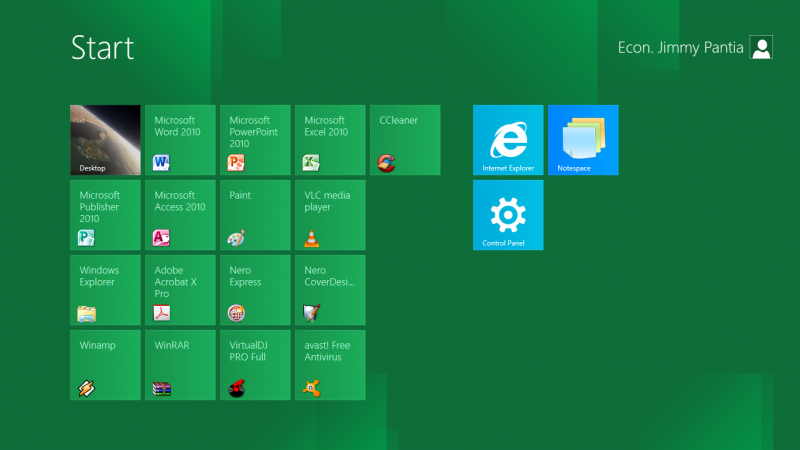Click the Desktop thumbnail tile

[105, 140]
